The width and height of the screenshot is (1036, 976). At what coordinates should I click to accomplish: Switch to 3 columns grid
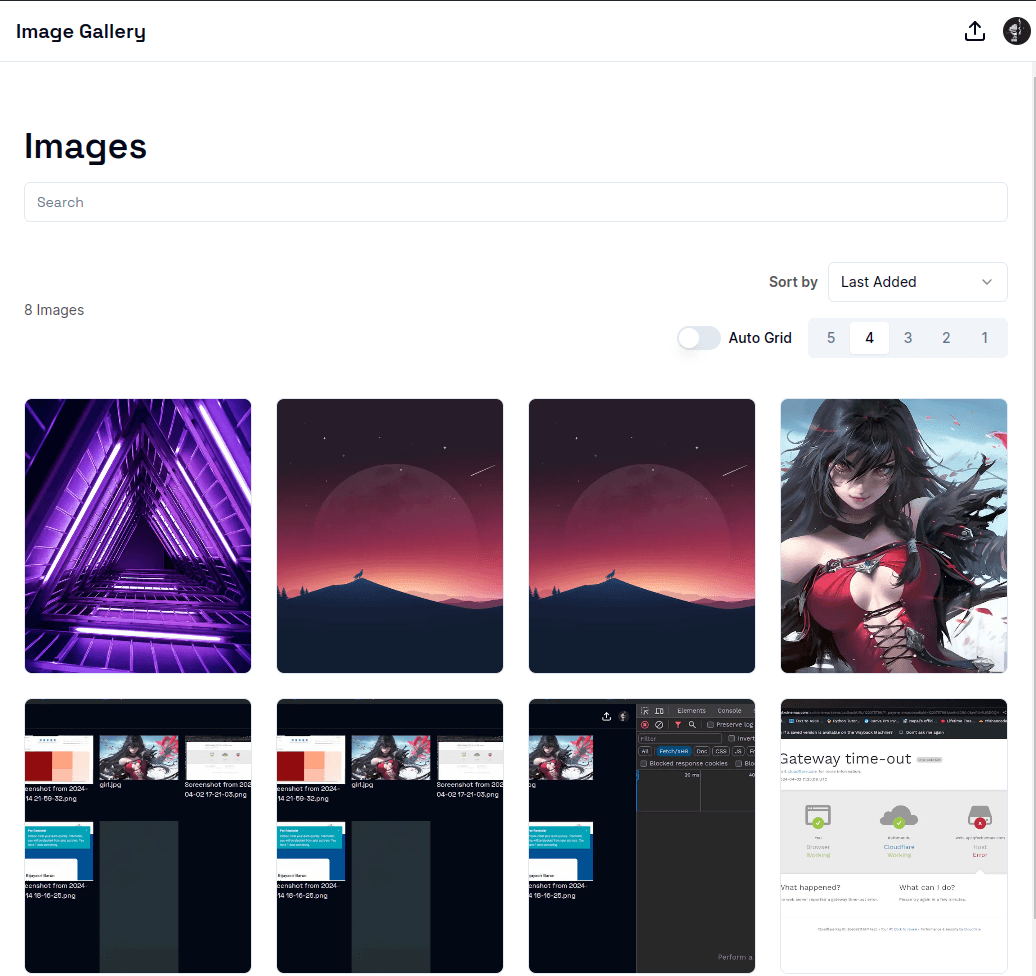(908, 338)
